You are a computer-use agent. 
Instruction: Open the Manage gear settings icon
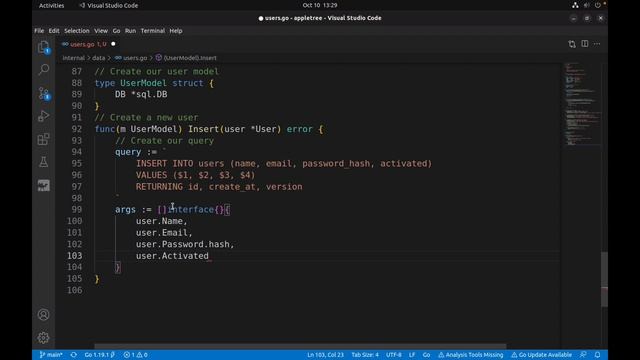(x=44, y=338)
